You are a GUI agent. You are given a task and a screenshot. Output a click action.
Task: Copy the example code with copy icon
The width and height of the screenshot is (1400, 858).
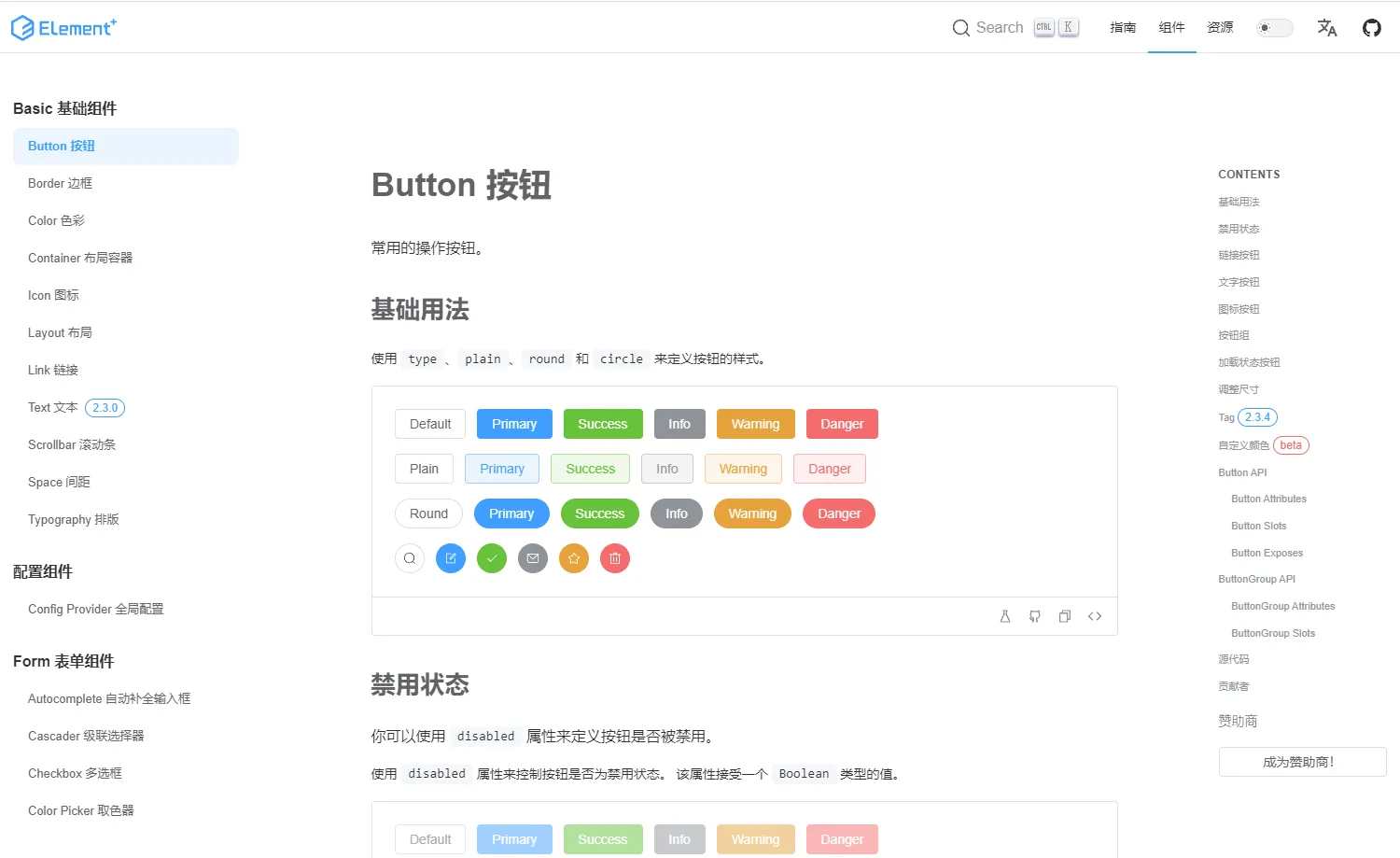[x=1065, y=616]
